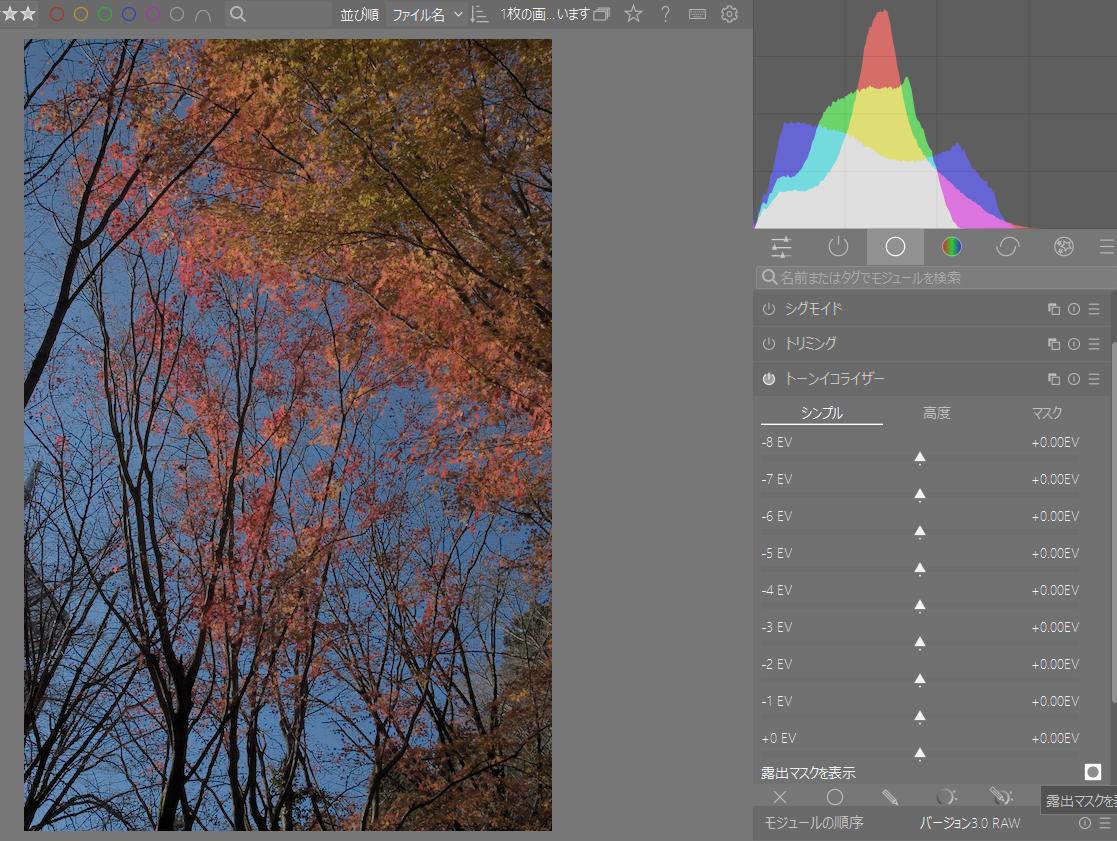Click the -6 EV slider handle

[x=920, y=531]
